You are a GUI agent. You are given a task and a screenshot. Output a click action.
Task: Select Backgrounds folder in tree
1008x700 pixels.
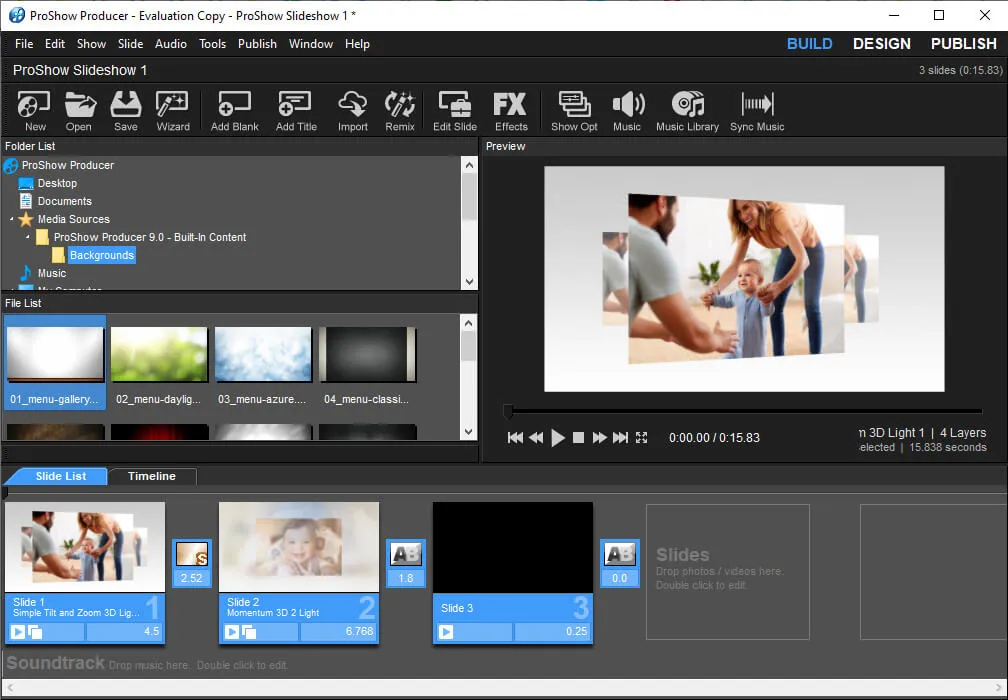(102, 255)
